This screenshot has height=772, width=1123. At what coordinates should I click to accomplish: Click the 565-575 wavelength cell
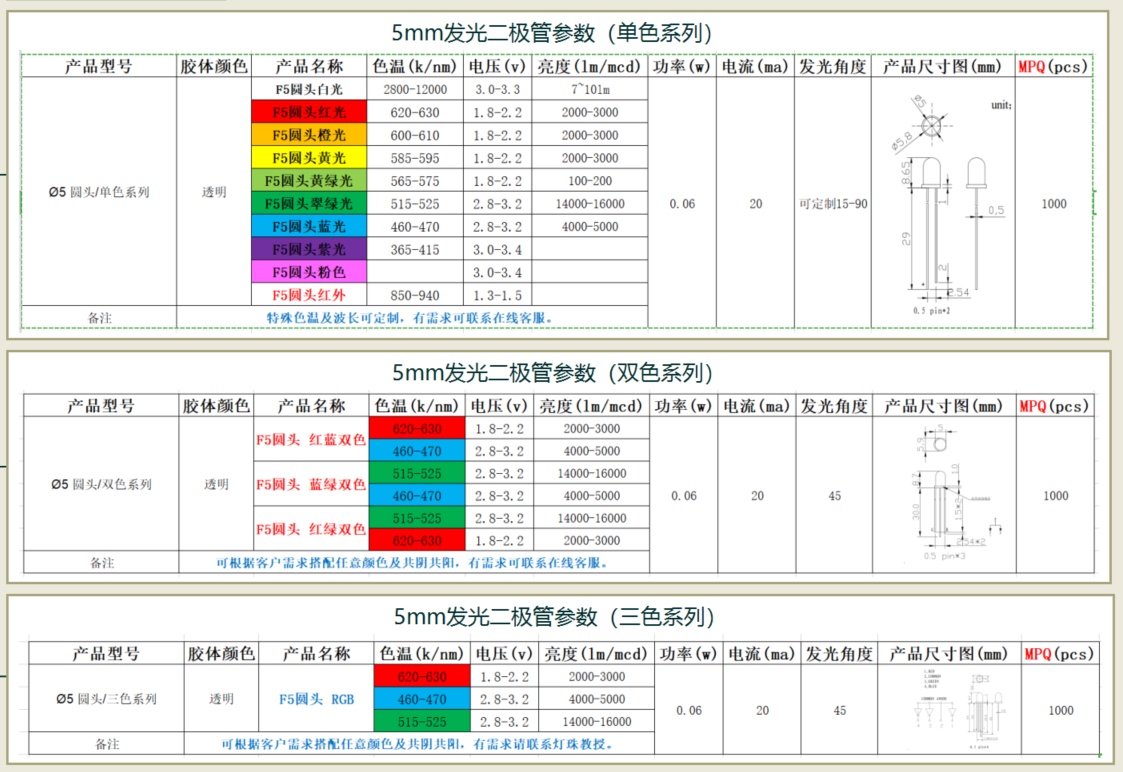tap(415, 180)
